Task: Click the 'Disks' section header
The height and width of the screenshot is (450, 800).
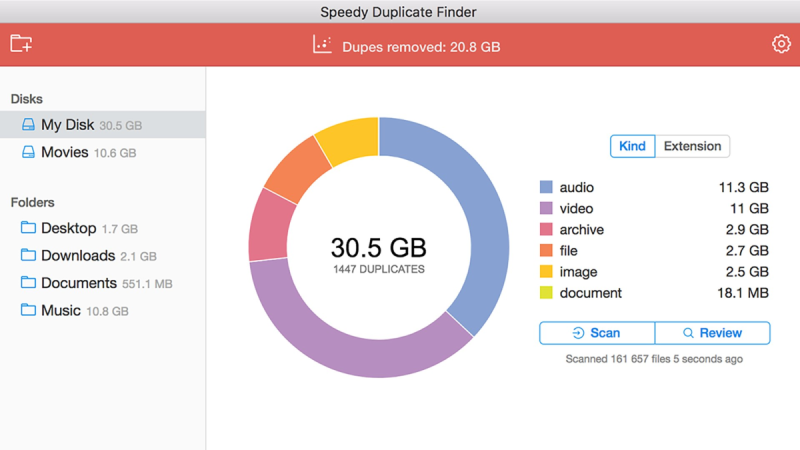Action: (x=27, y=99)
